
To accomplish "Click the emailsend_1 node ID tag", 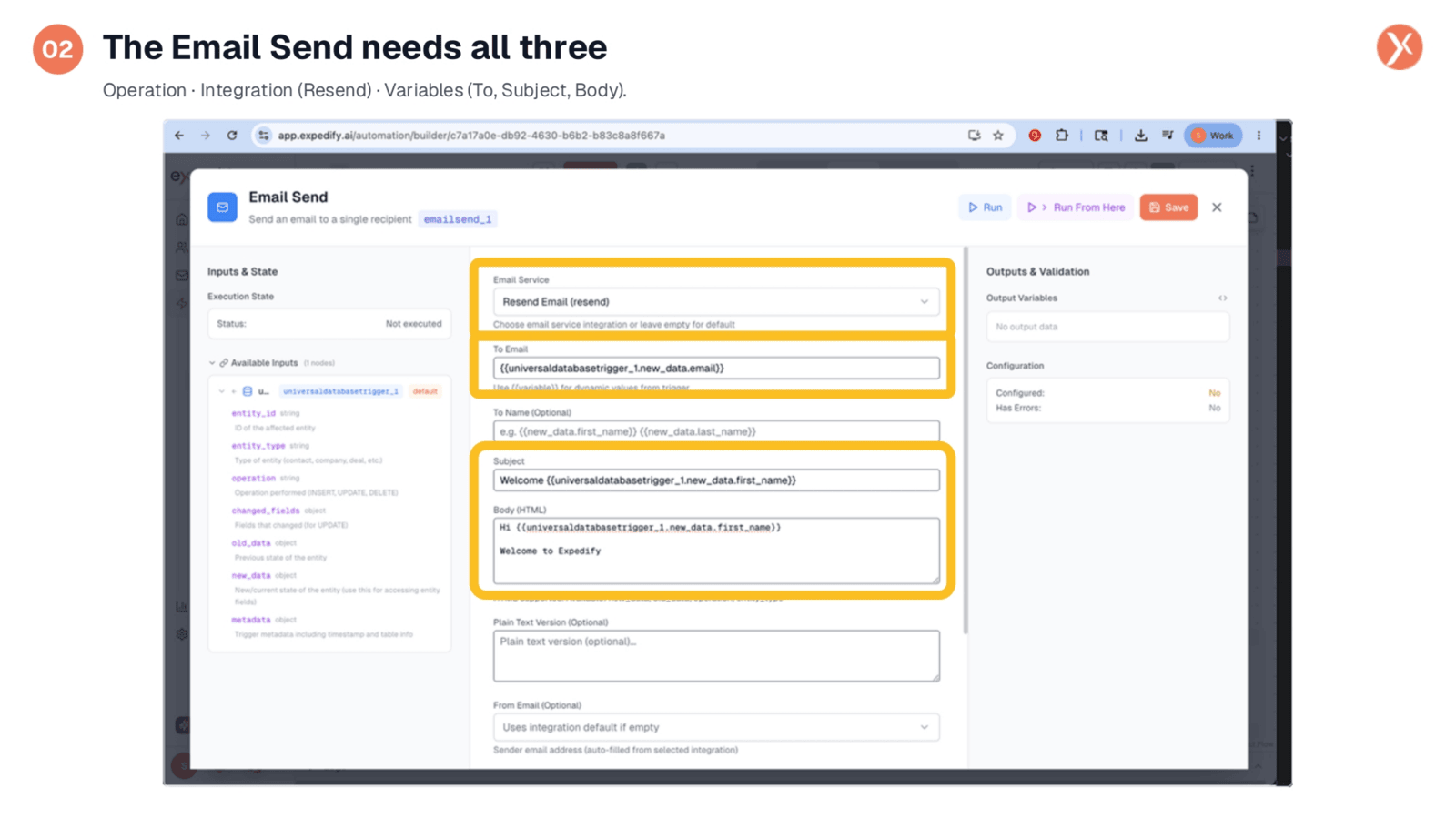I will [458, 219].
